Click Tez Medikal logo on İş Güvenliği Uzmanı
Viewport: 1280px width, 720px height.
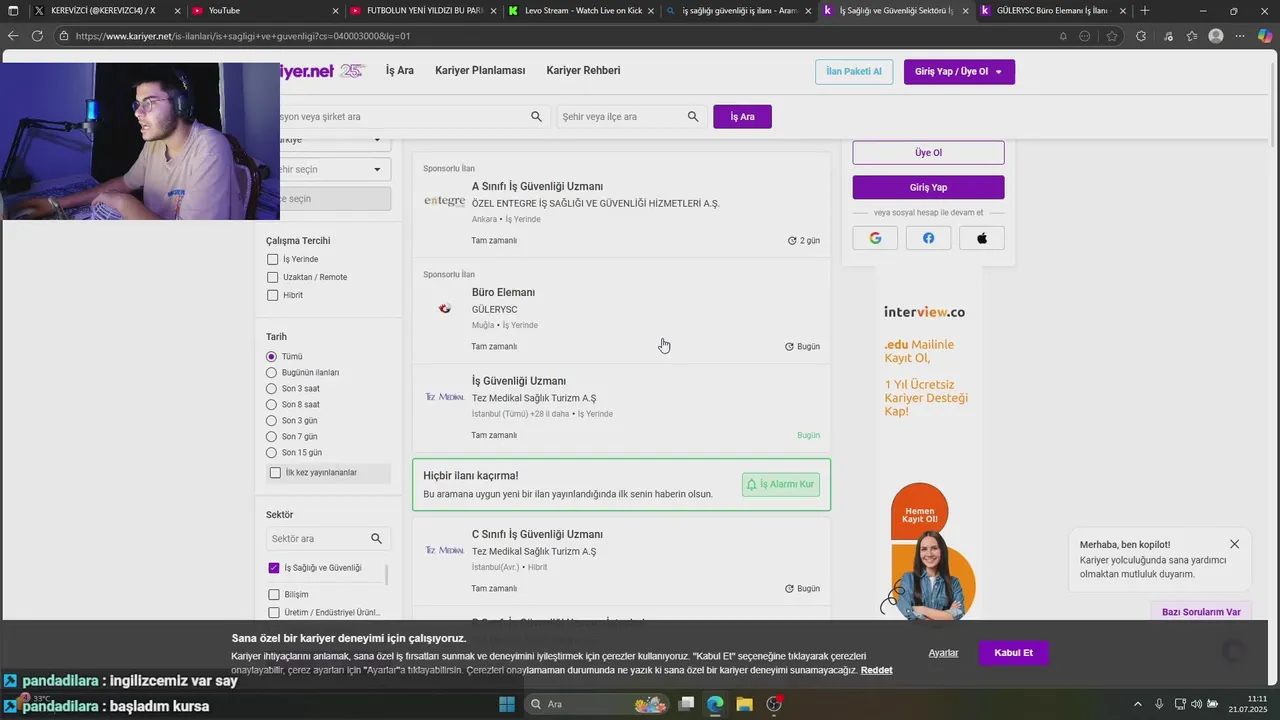[445, 397]
